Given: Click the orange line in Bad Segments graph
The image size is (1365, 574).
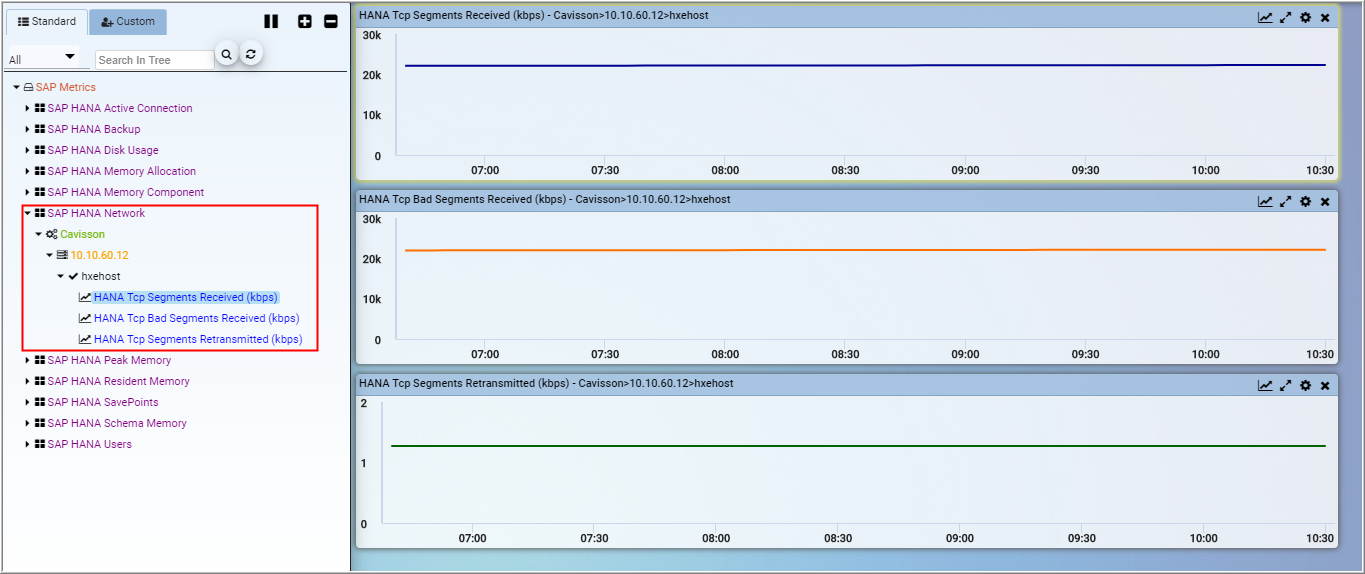Looking at the screenshot, I should (x=865, y=250).
